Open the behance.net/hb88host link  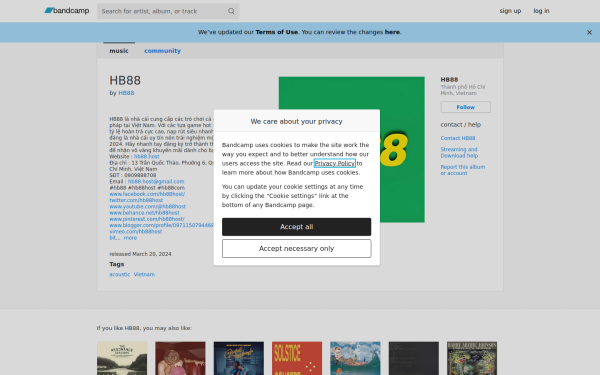(x=144, y=212)
